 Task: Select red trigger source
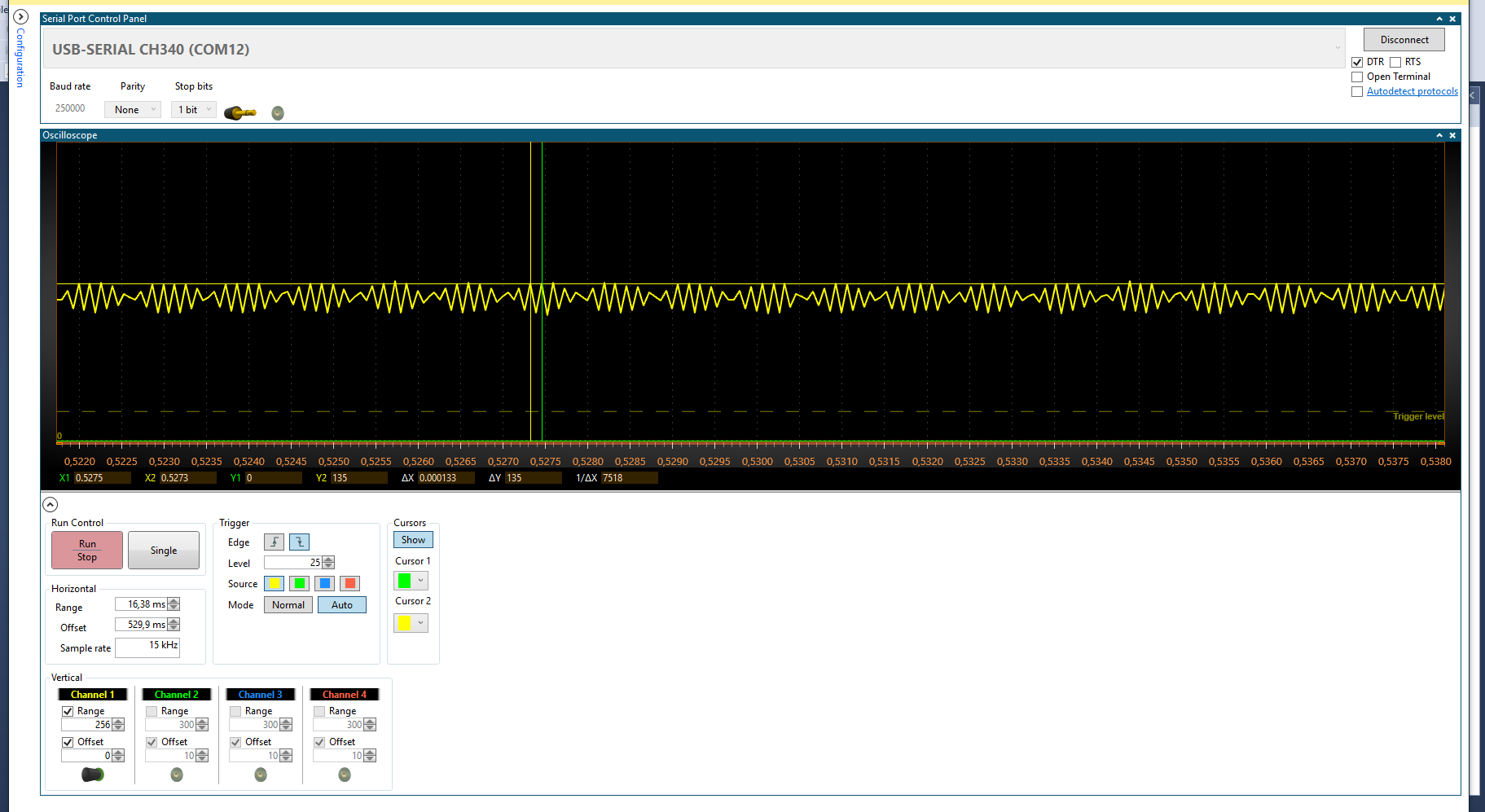point(350,583)
